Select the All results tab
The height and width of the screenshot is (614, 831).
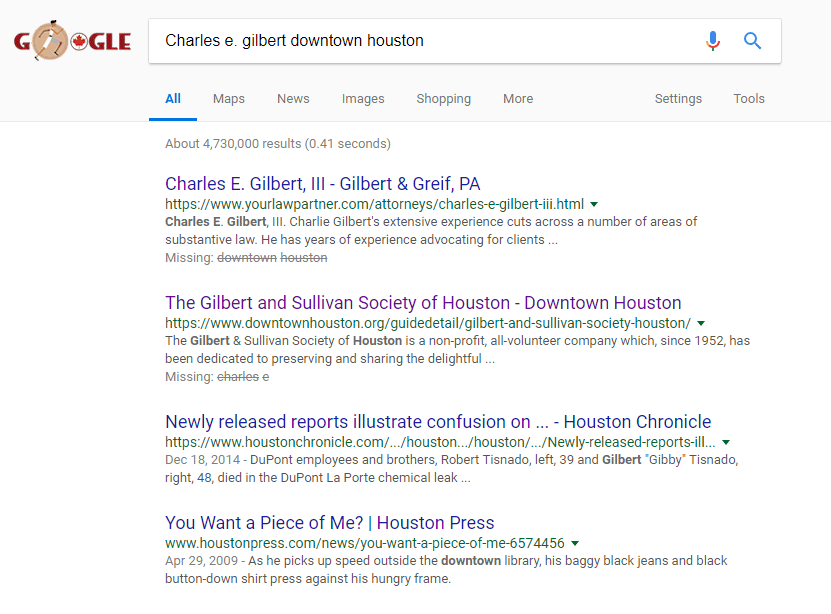pos(173,99)
